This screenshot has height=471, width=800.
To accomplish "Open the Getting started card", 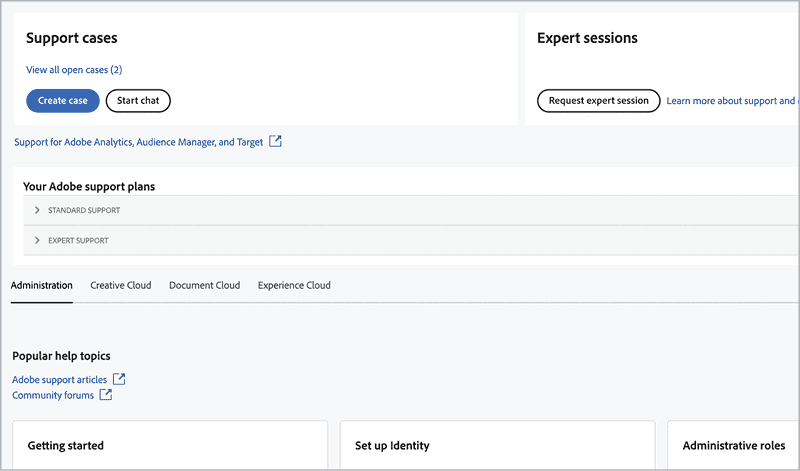I will pyautogui.click(x=170, y=445).
